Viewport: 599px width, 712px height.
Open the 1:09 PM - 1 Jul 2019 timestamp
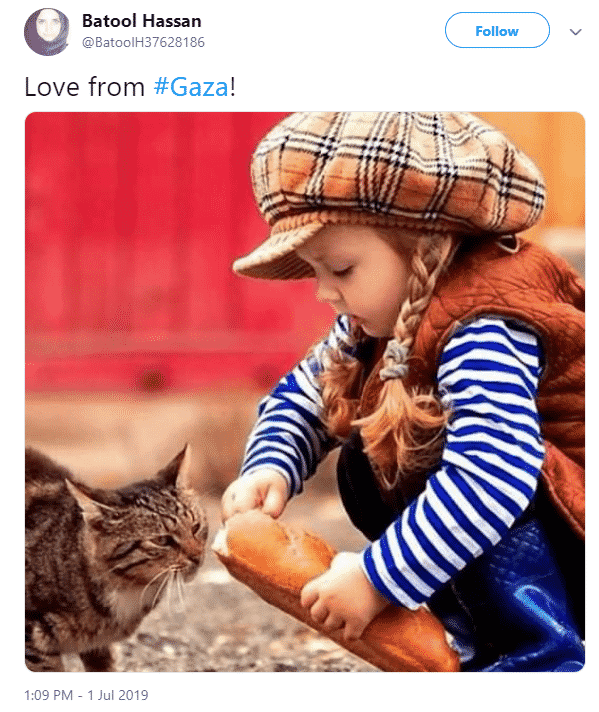point(86,695)
